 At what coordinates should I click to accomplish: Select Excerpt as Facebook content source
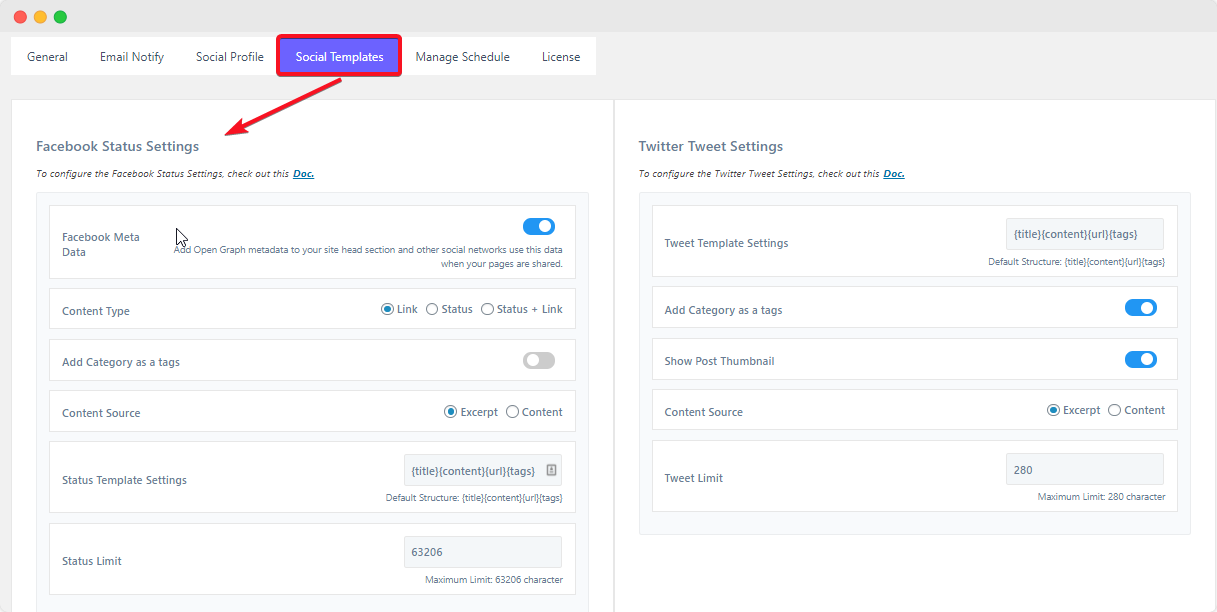click(451, 412)
